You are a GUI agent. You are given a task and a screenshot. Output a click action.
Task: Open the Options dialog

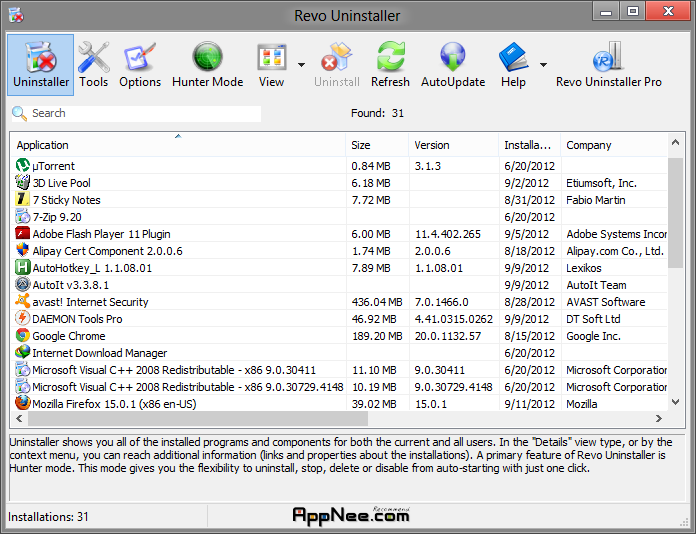coord(140,65)
